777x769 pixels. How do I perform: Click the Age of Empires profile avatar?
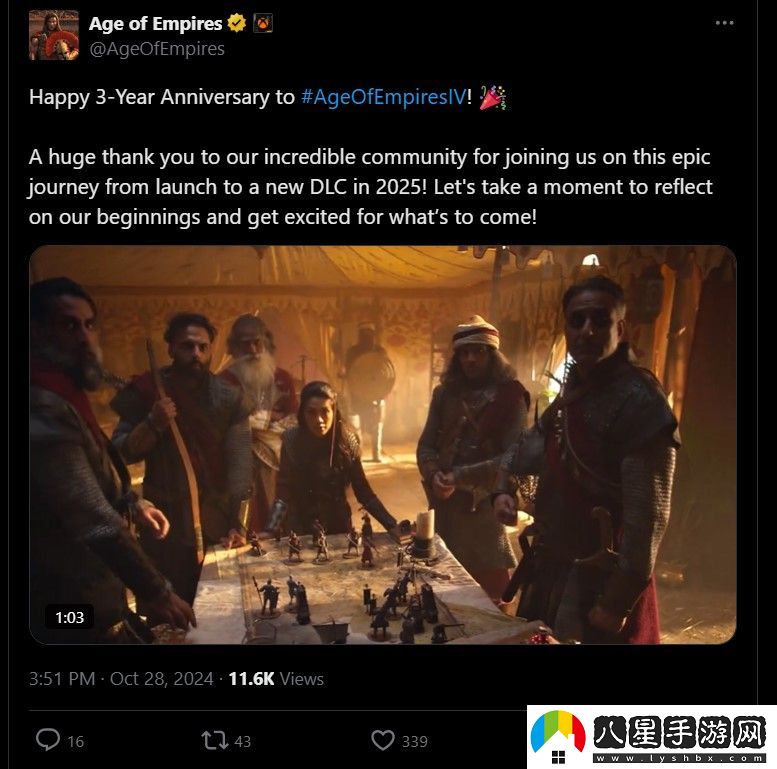pyautogui.click(x=54, y=35)
